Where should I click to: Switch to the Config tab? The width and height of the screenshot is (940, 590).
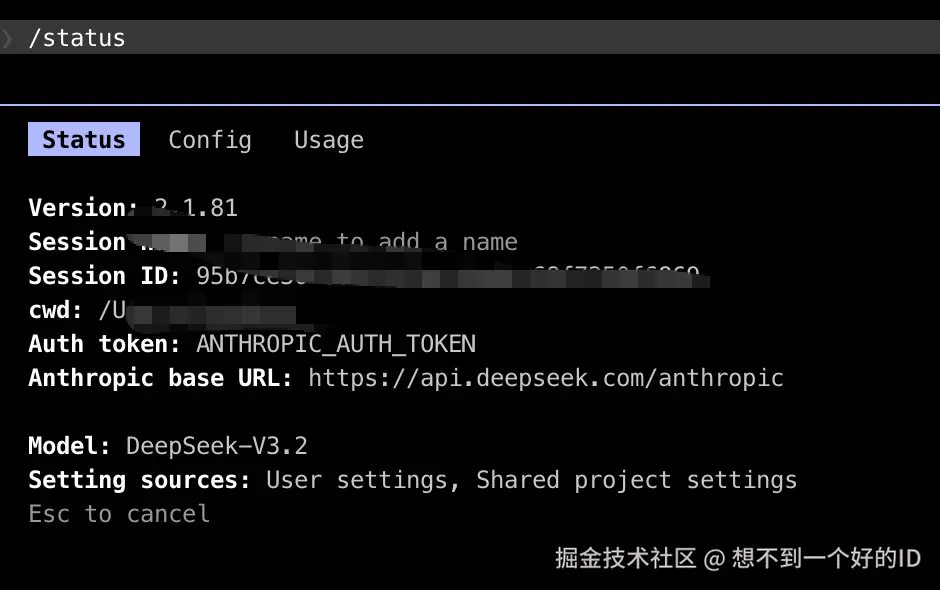click(210, 140)
